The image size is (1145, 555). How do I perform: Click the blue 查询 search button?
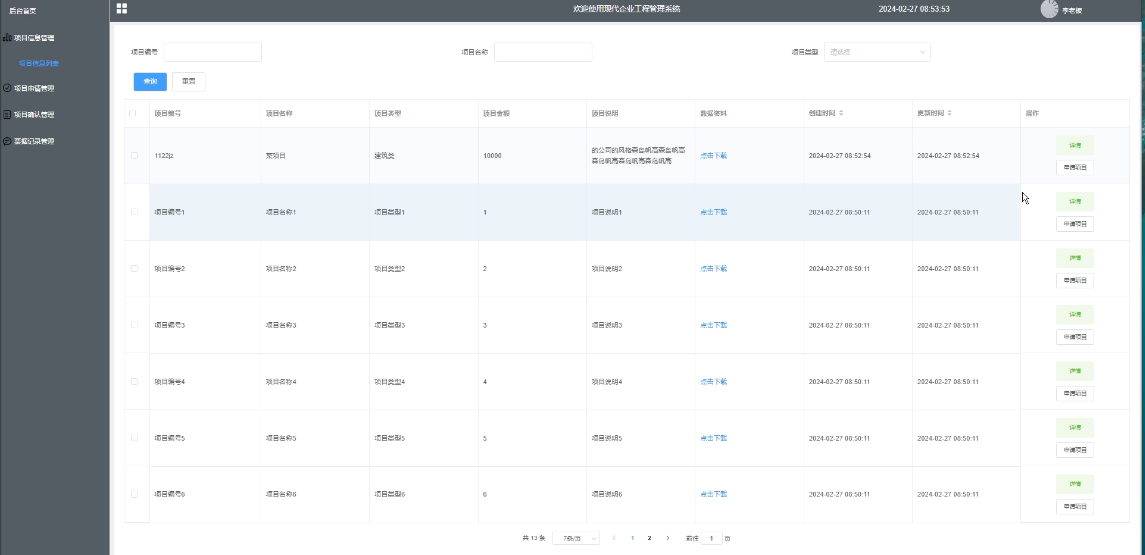pos(150,82)
